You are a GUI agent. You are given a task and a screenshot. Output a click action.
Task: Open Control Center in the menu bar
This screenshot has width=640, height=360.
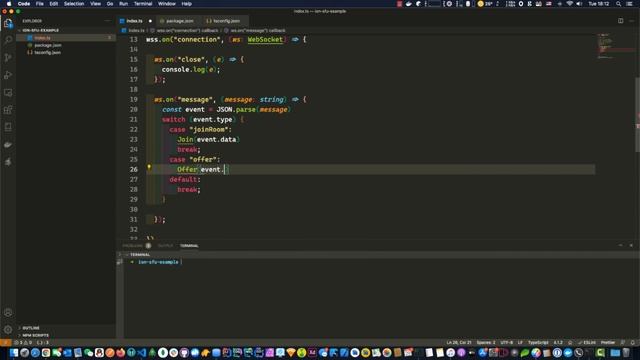[629, 4]
